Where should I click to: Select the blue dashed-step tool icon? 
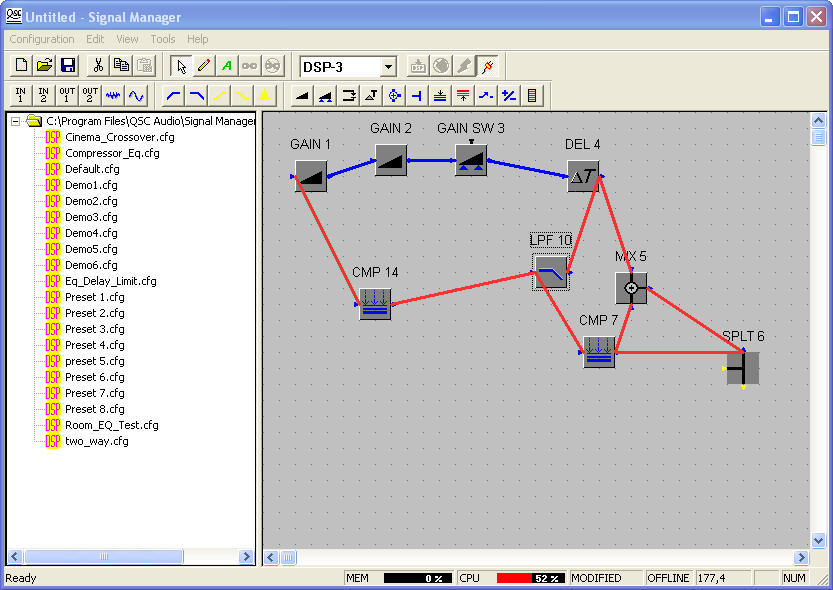(486, 96)
